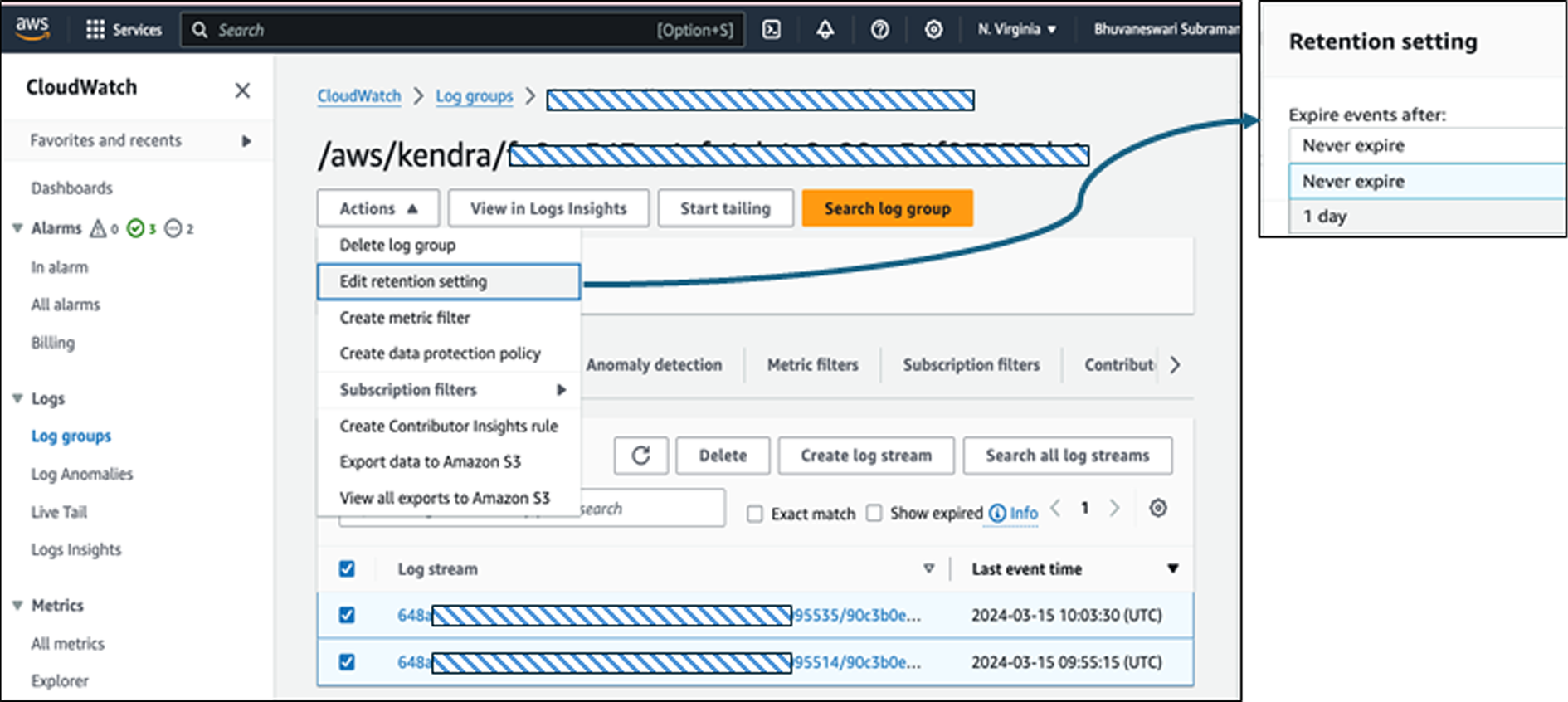
Task: Click the Search log group button
Action: point(887,208)
